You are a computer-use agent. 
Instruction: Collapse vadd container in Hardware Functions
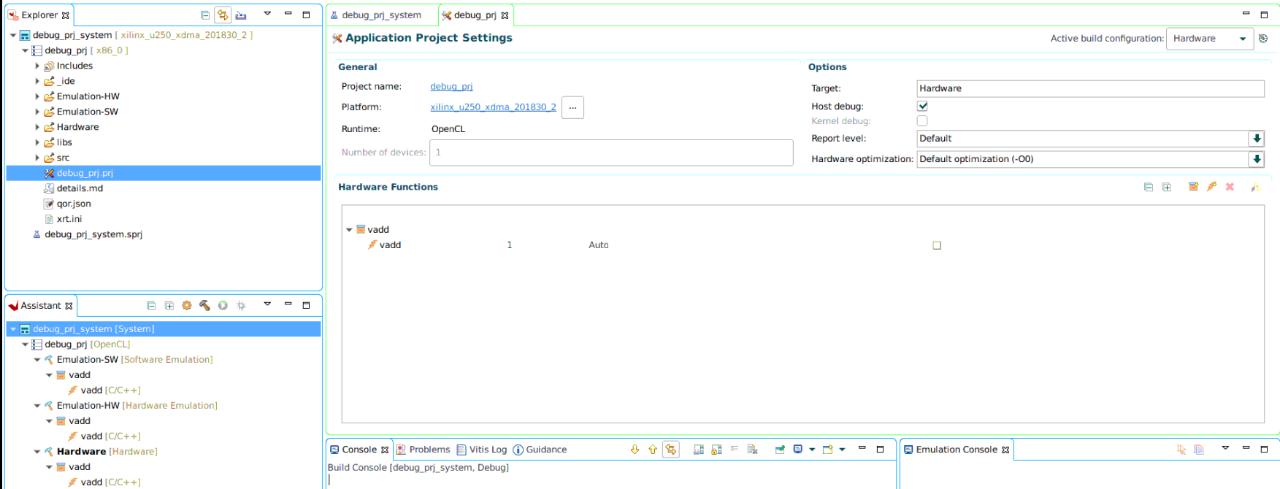click(349, 230)
